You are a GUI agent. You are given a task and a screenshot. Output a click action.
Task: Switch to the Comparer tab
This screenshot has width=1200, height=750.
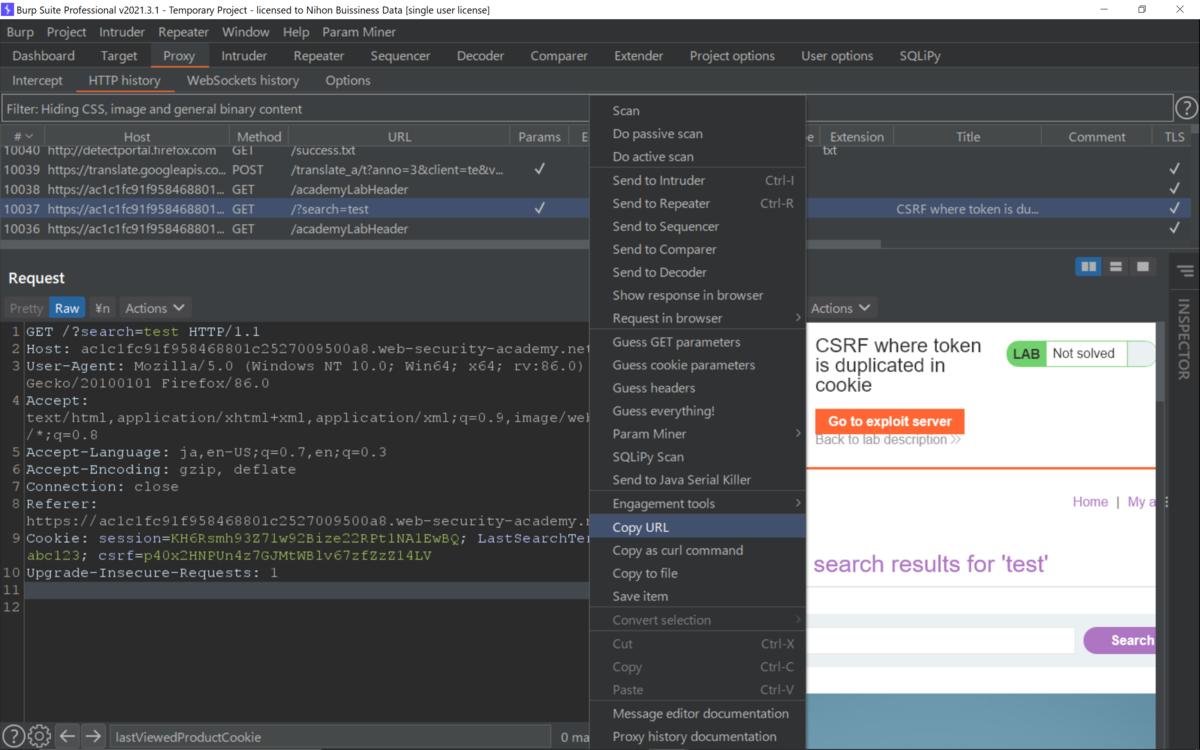[559, 56]
